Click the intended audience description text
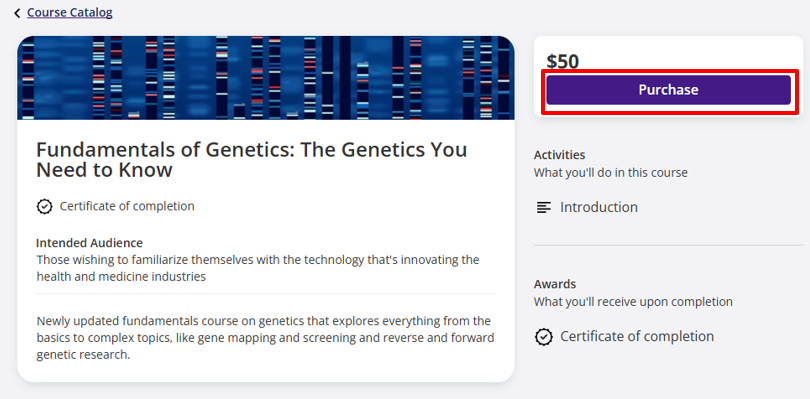This screenshot has height=399, width=810. click(258, 268)
